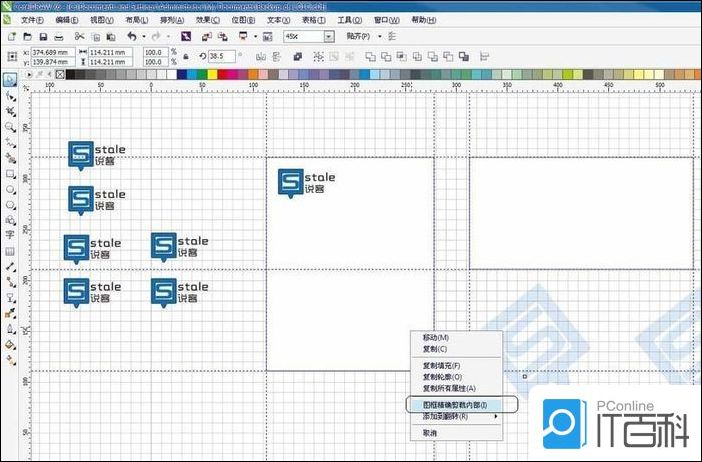Open the undo history dropdown arrow
The image size is (702, 462).
[144, 37]
